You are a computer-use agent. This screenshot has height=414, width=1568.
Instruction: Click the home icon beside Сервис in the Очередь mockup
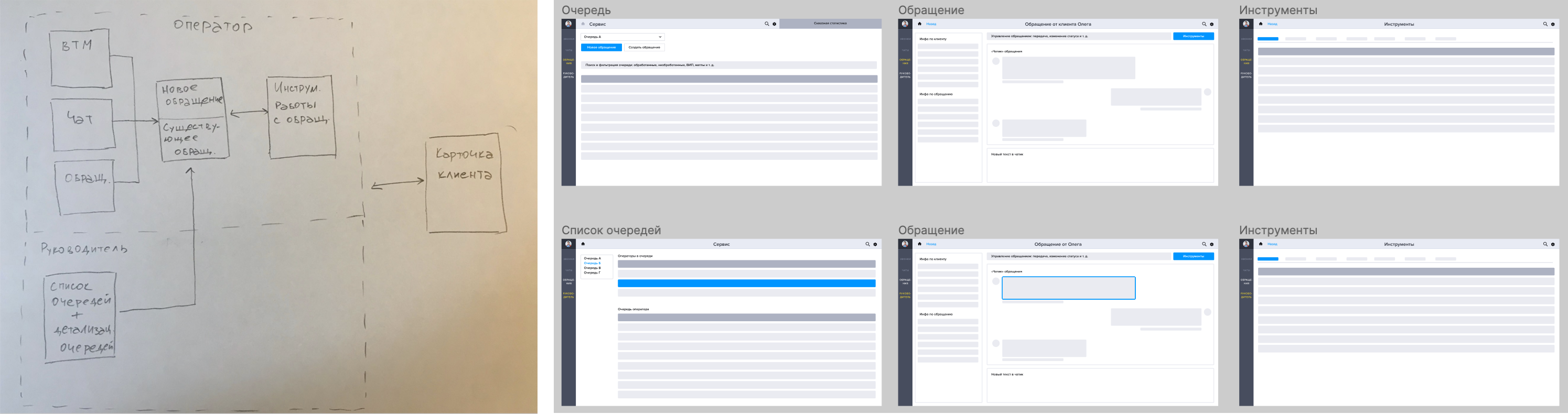pyautogui.click(x=583, y=24)
